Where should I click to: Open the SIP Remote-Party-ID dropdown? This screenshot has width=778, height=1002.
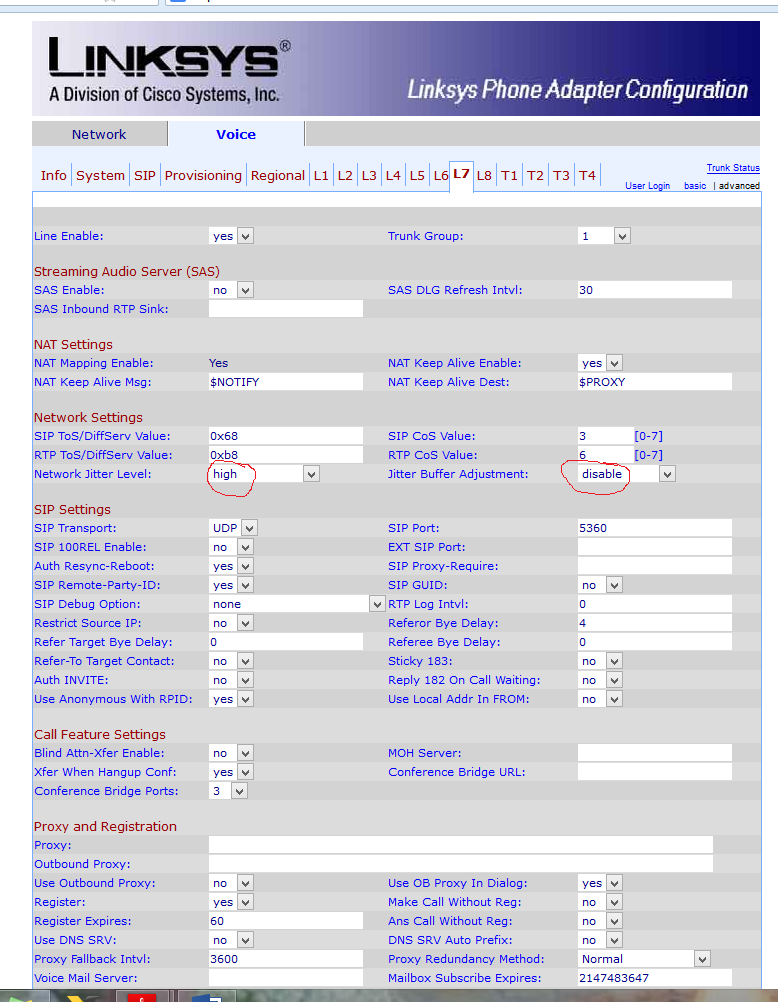coord(231,585)
